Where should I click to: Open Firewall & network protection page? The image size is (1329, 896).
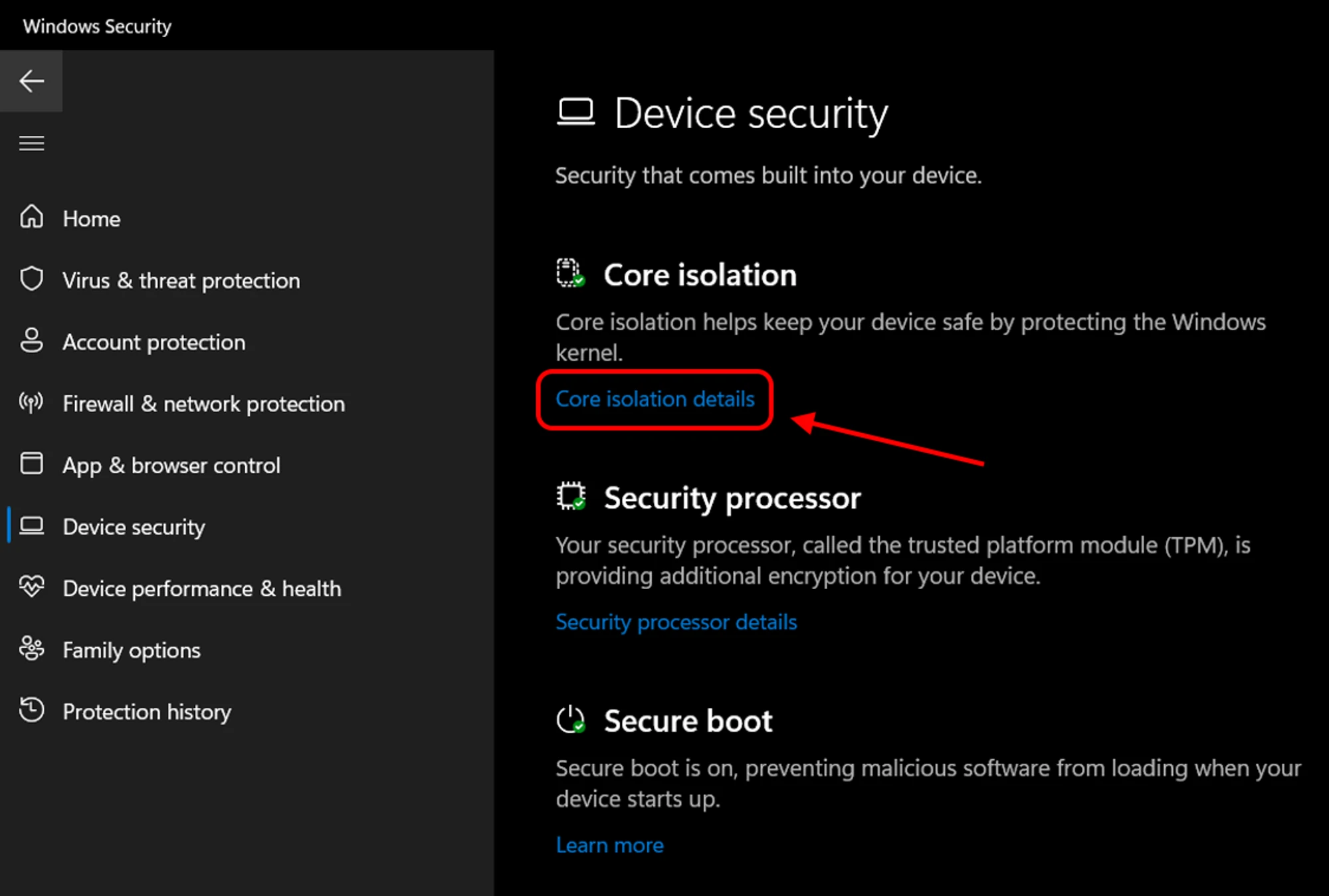click(203, 404)
